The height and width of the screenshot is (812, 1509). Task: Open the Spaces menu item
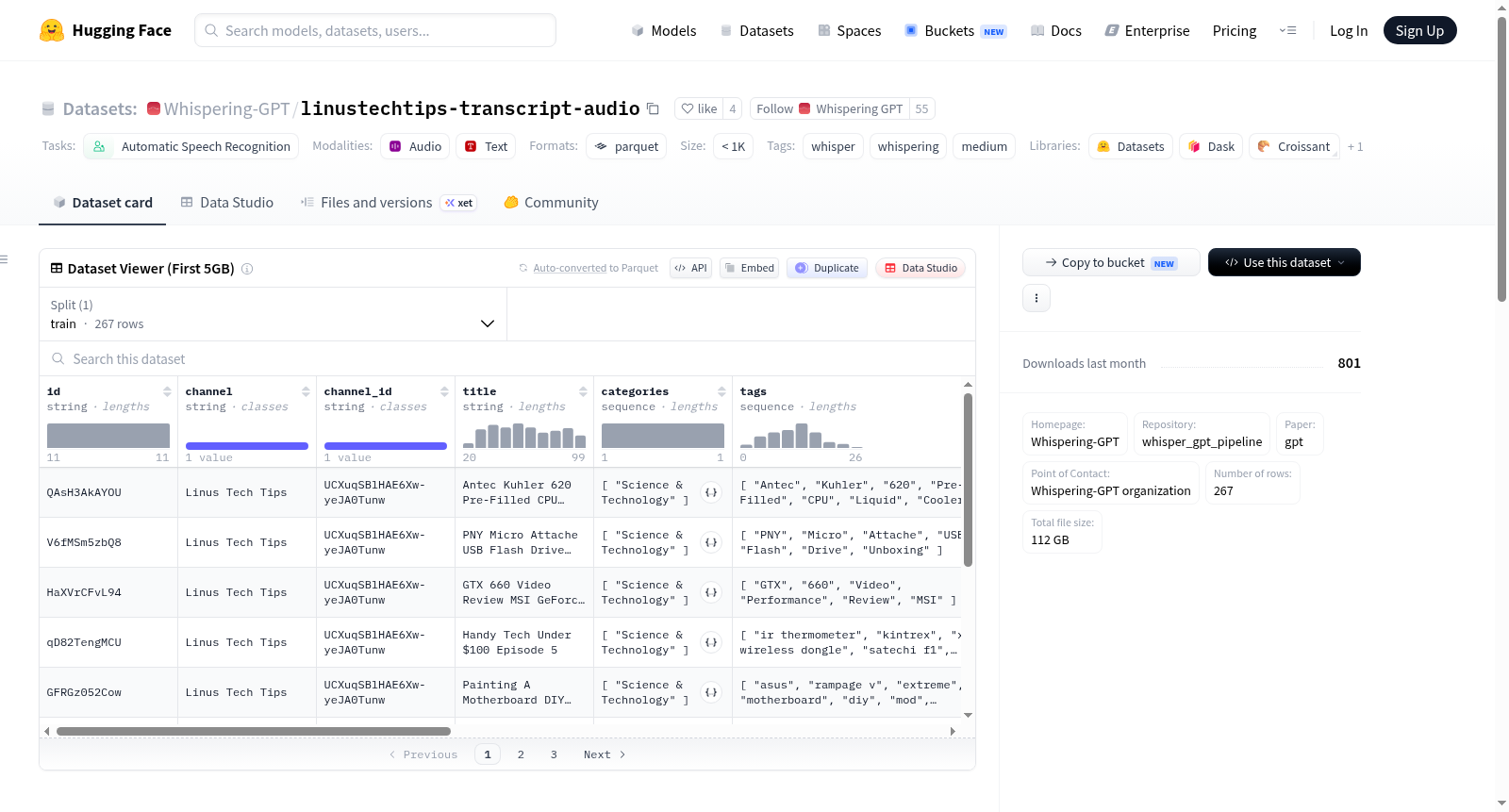[x=849, y=30]
